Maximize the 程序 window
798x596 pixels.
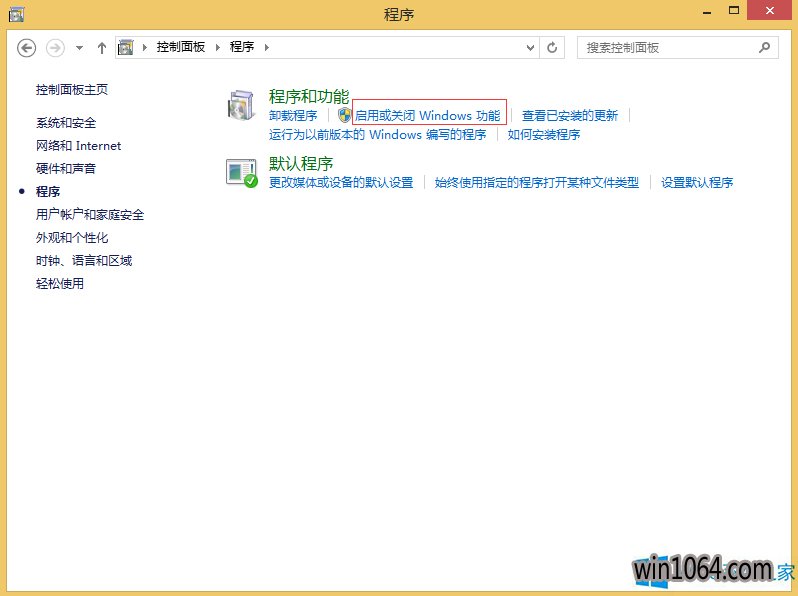tap(733, 10)
